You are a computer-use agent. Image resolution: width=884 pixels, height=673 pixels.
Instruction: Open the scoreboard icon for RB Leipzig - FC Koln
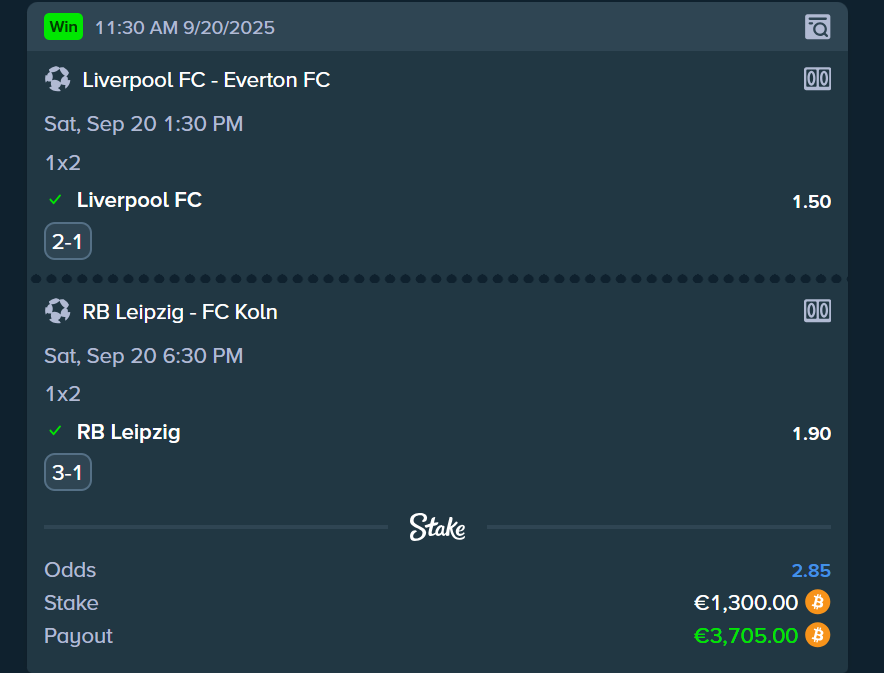(x=817, y=311)
